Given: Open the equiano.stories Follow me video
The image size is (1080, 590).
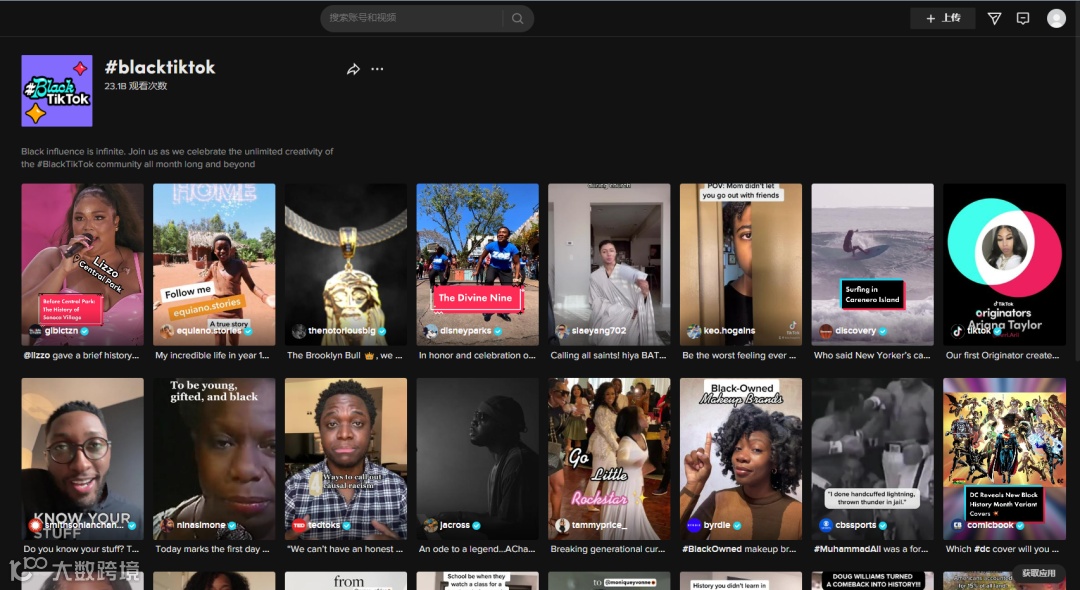Looking at the screenshot, I should [x=214, y=264].
